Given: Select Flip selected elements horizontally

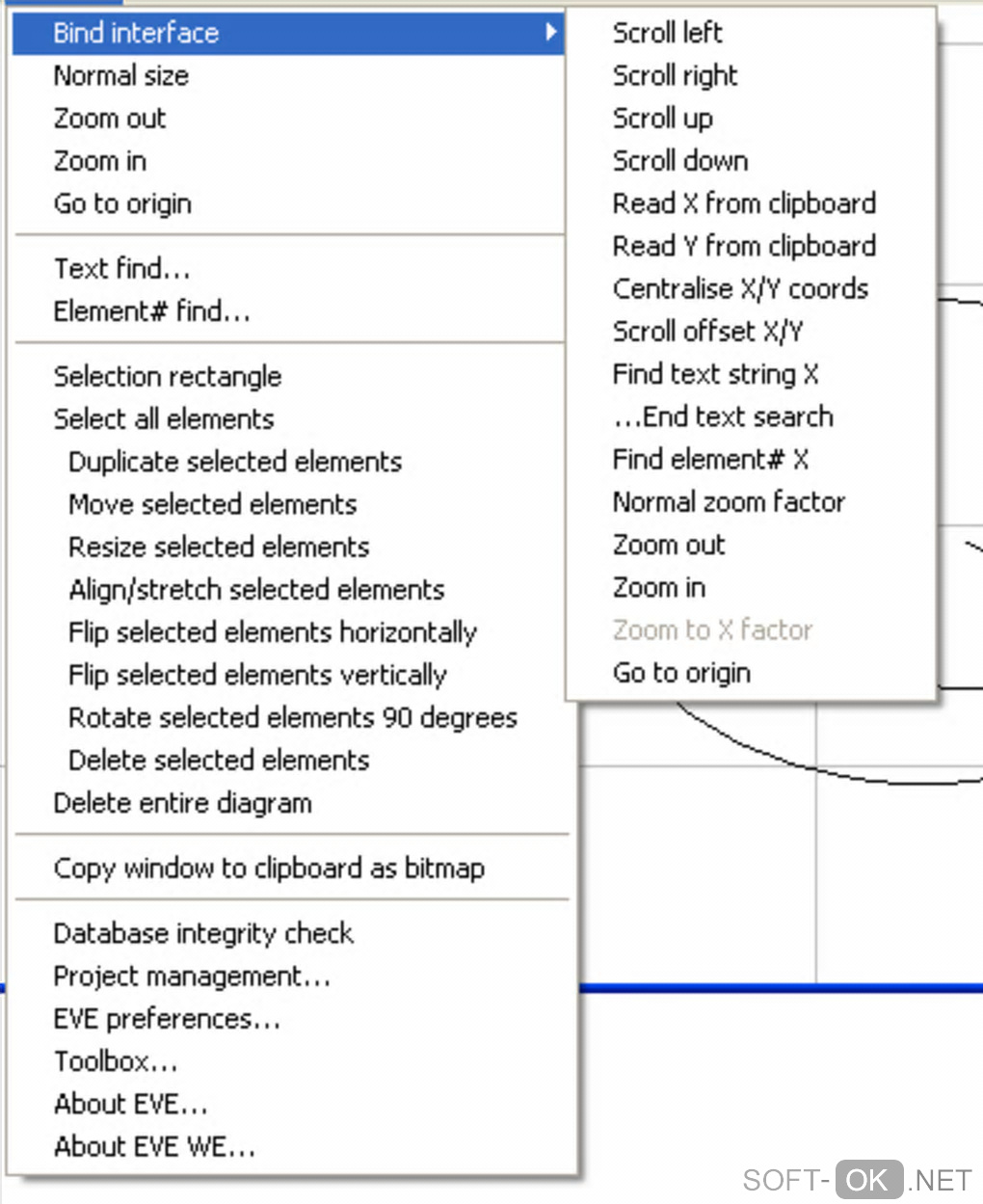Looking at the screenshot, I should (x=273, y=632).
